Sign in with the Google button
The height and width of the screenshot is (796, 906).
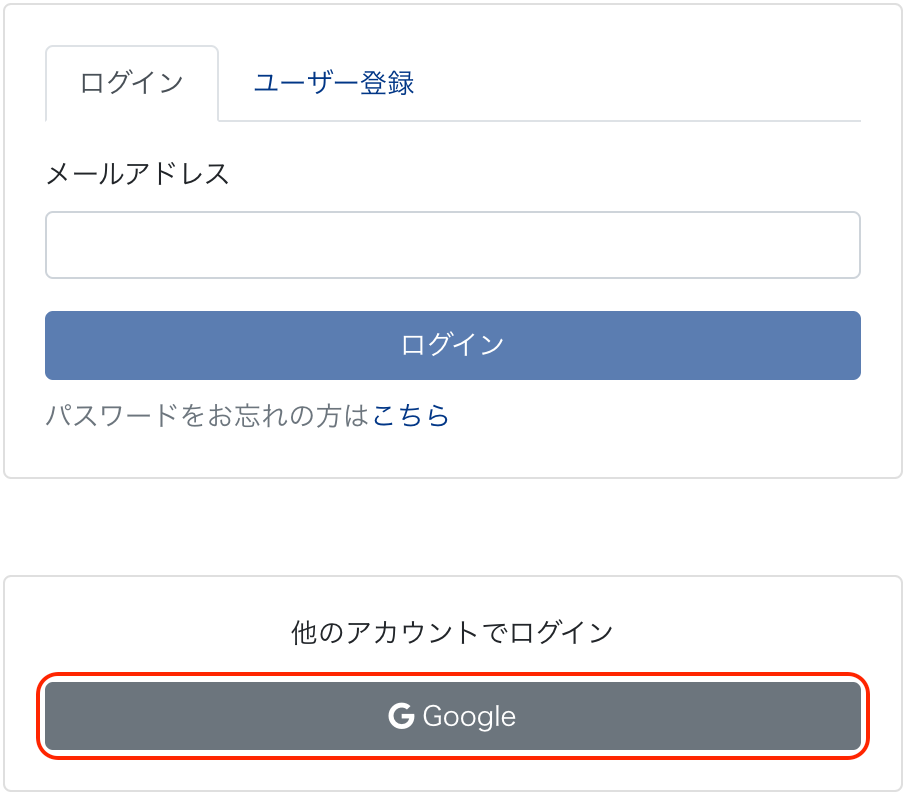point(452,716)
